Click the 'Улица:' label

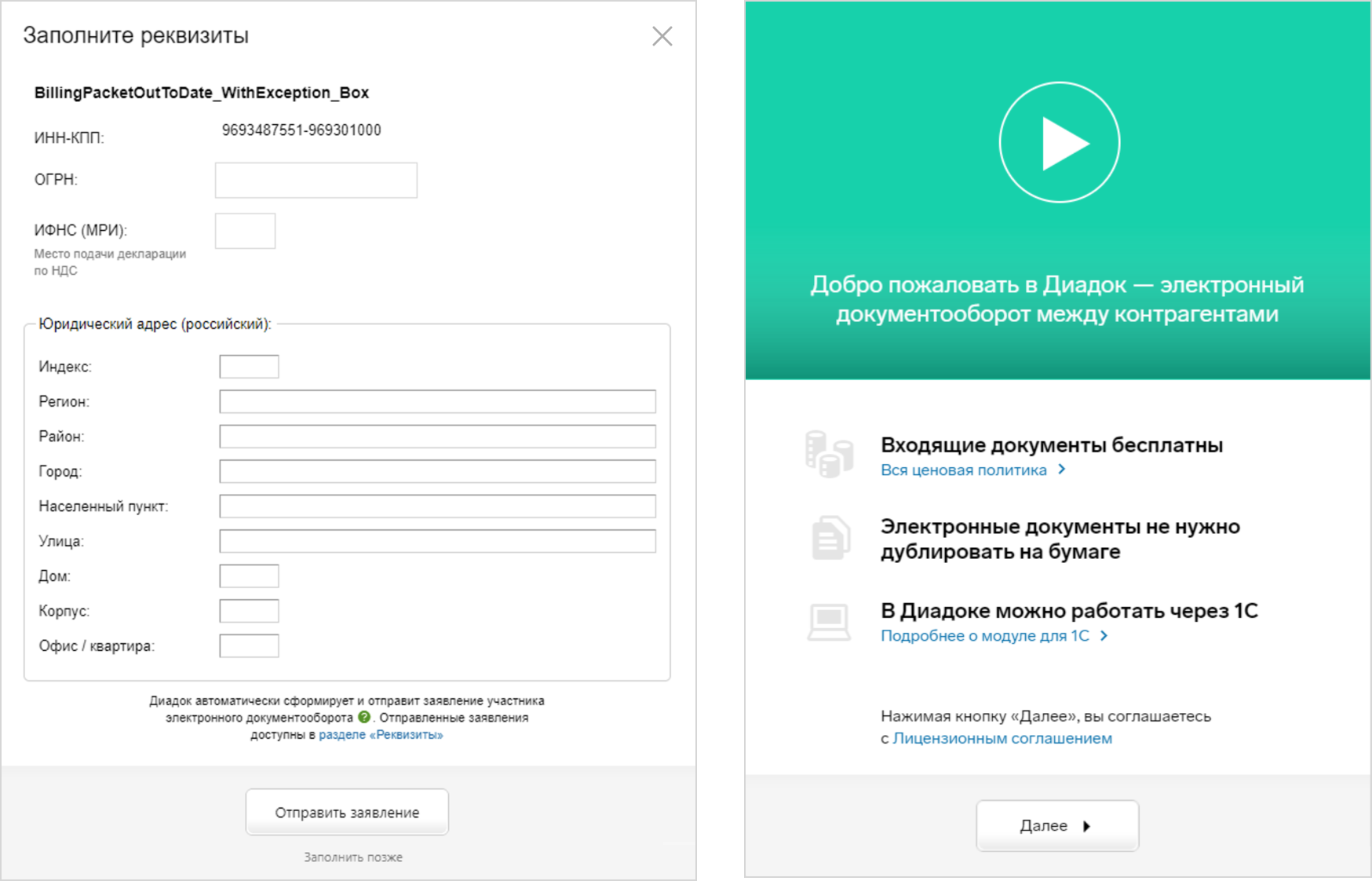61,542
